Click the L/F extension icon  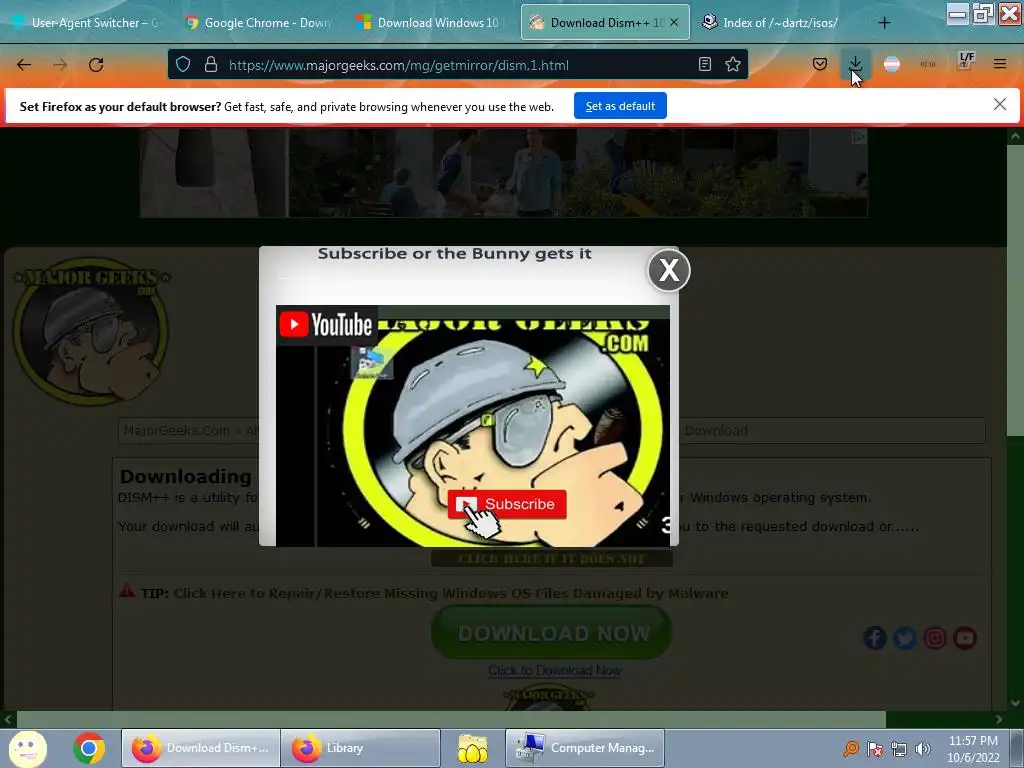[966, 61]
